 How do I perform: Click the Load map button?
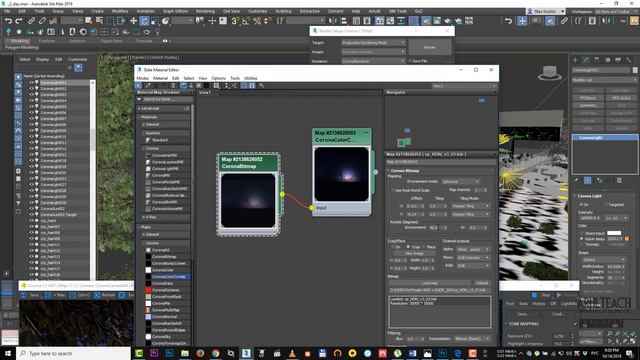point(429,283)
